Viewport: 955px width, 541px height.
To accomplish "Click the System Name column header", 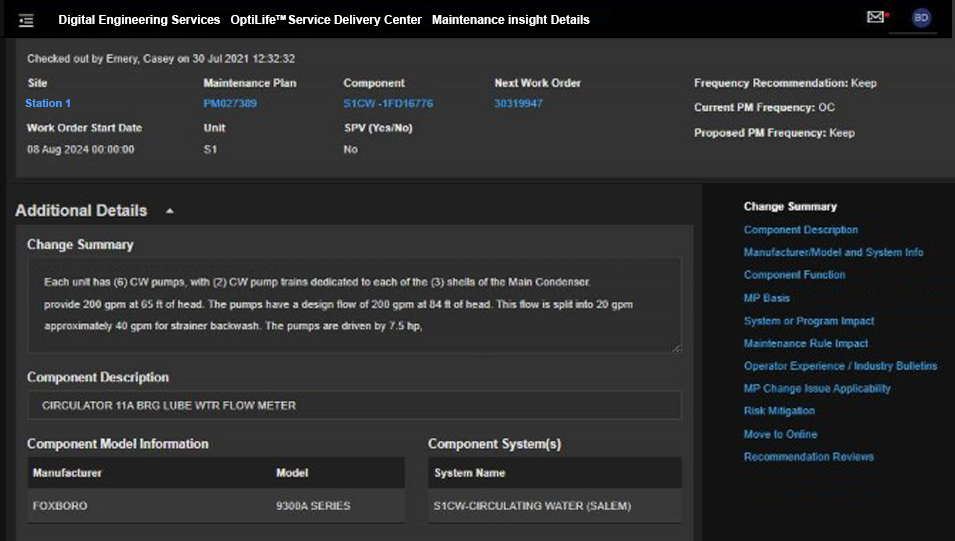I will 470,473.
